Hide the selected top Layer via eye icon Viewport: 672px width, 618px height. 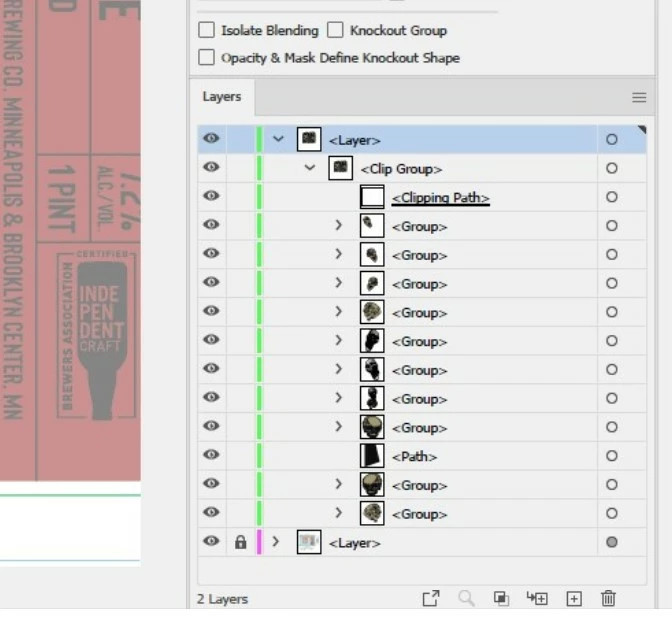tap(211, 138)
